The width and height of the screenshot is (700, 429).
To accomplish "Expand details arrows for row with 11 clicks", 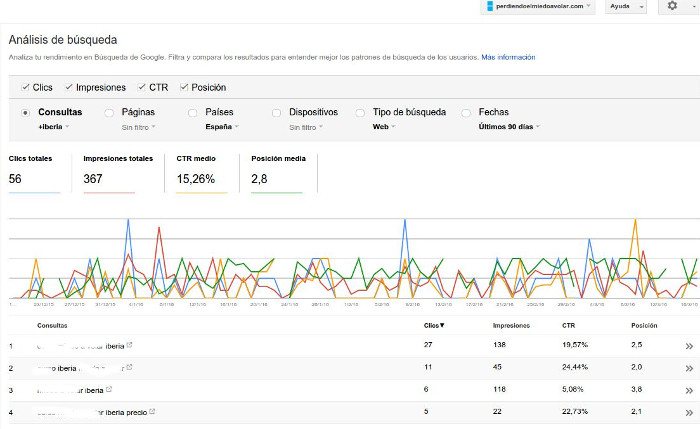I will (x=689, y=368).
